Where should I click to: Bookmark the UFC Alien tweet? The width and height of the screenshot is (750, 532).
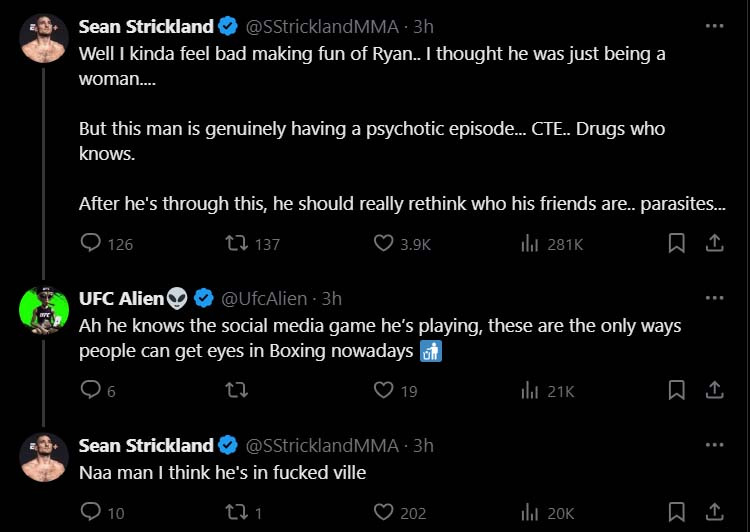click(x=677, y=391)
